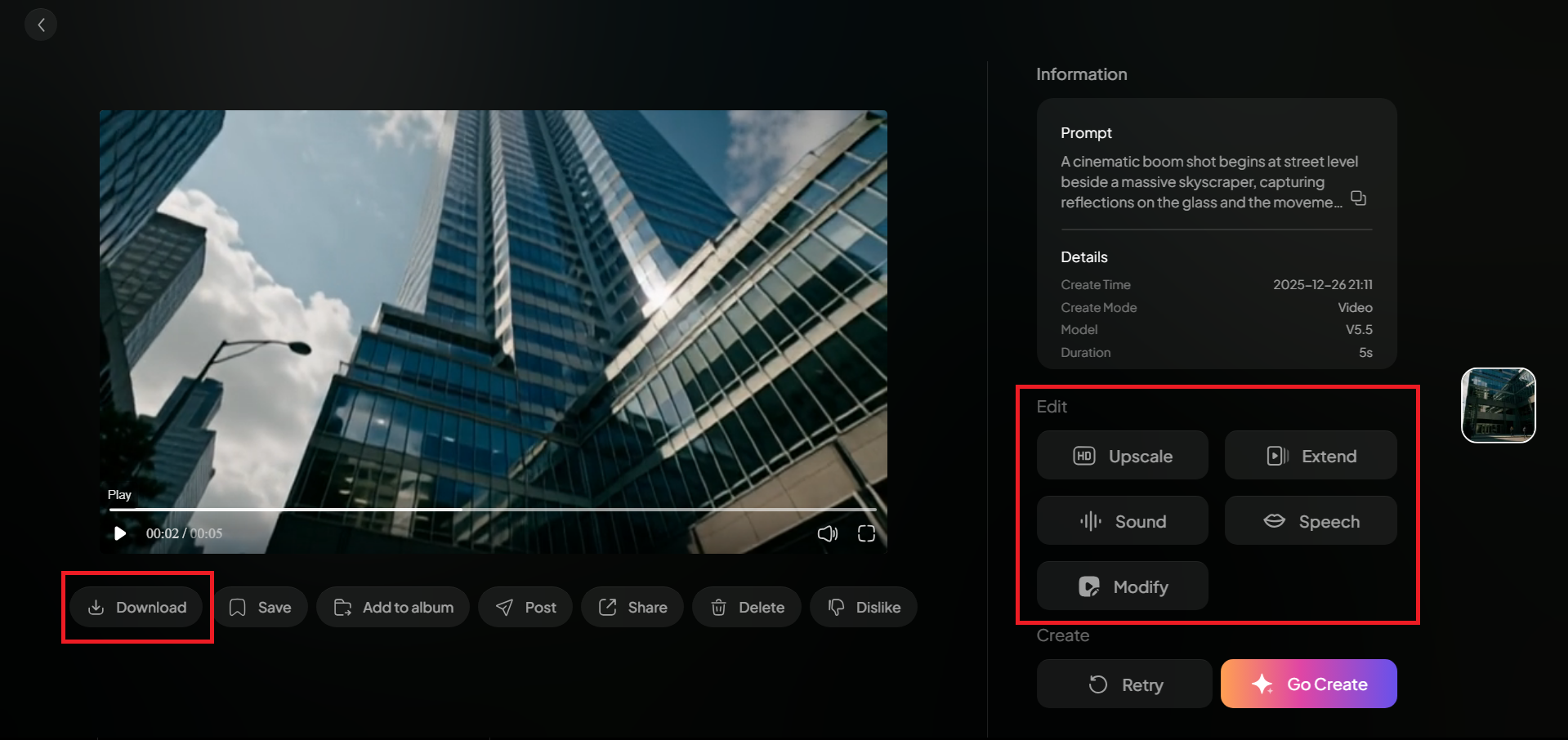Click the Go Create button
Viewport: 1568px width, 740px height.
(x=1309, y=684)
